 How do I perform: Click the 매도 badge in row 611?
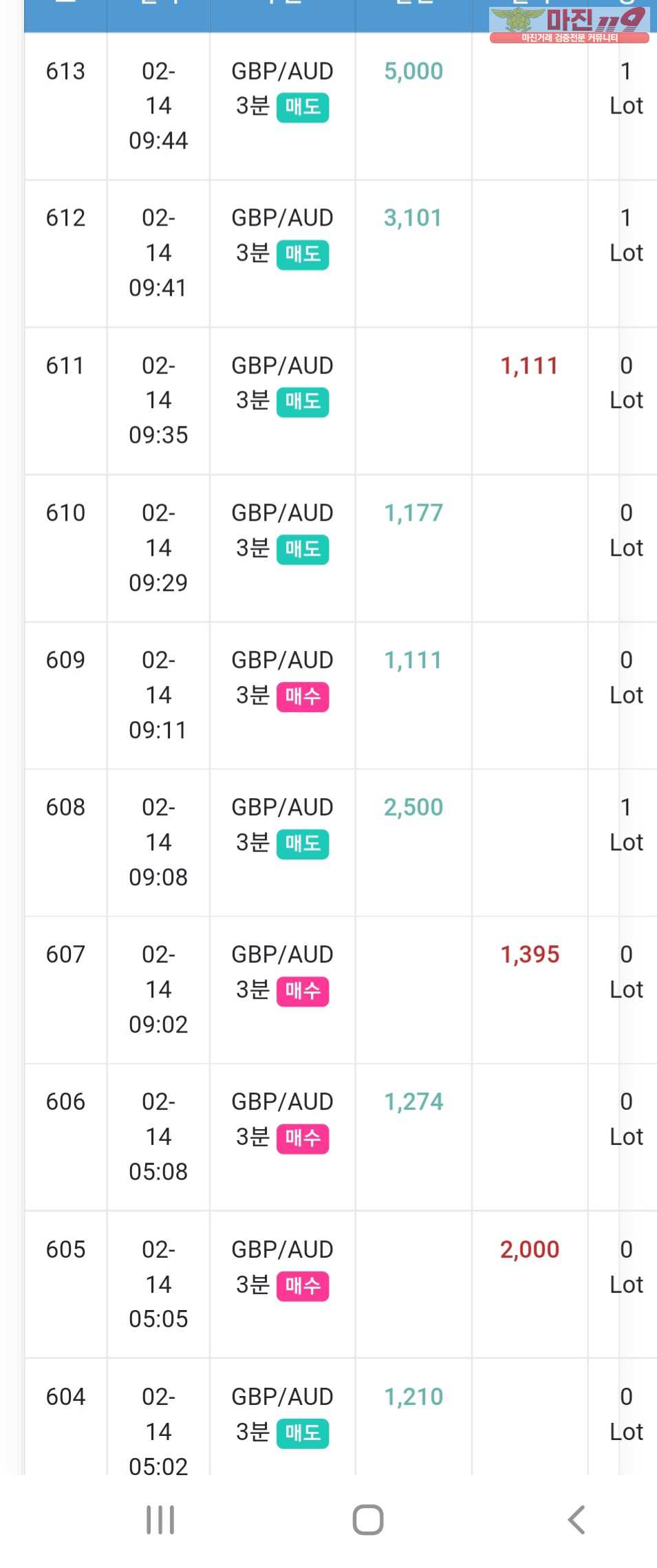pyautogui.click(x=303, y=402)
